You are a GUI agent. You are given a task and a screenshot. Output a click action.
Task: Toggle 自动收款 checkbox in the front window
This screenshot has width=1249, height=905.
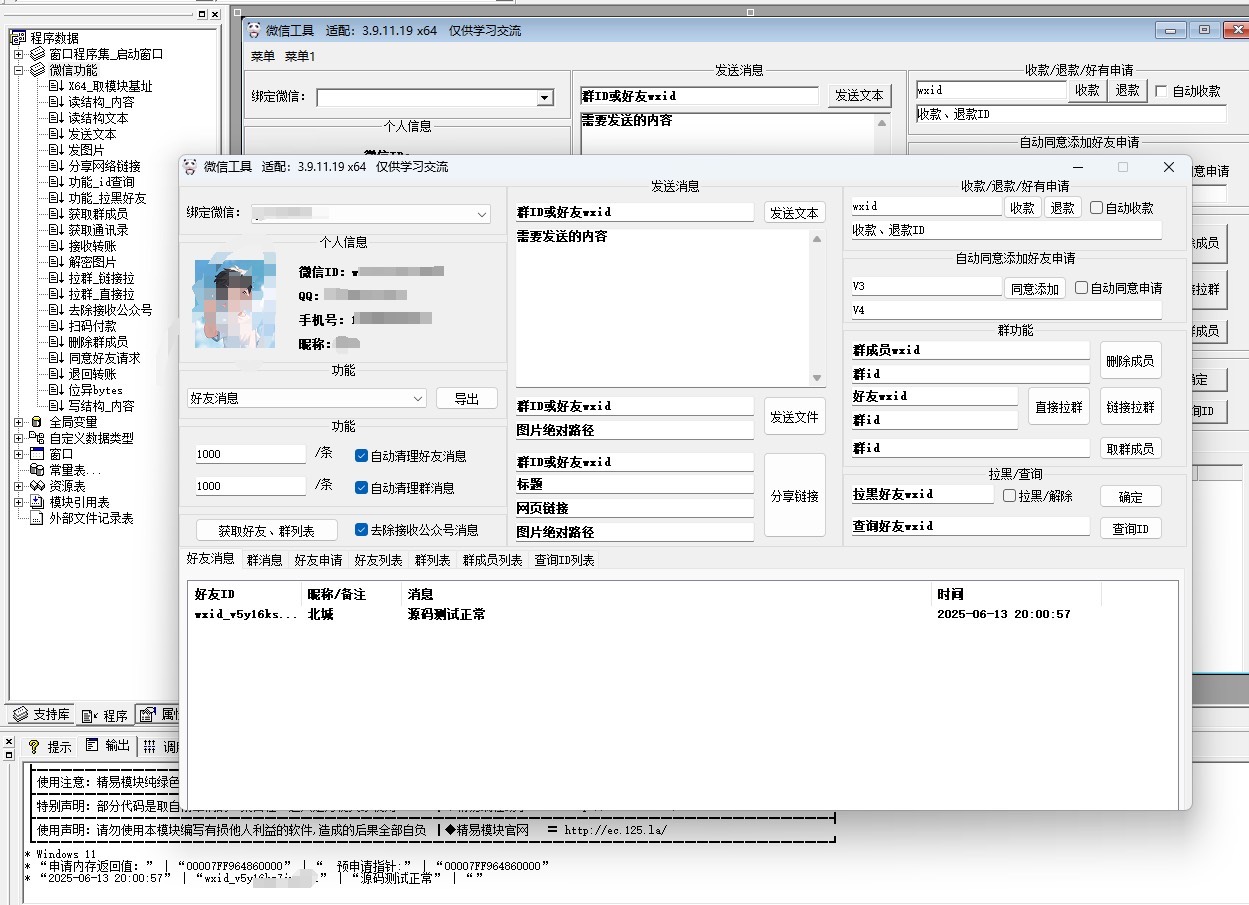tap(1097, 208)
